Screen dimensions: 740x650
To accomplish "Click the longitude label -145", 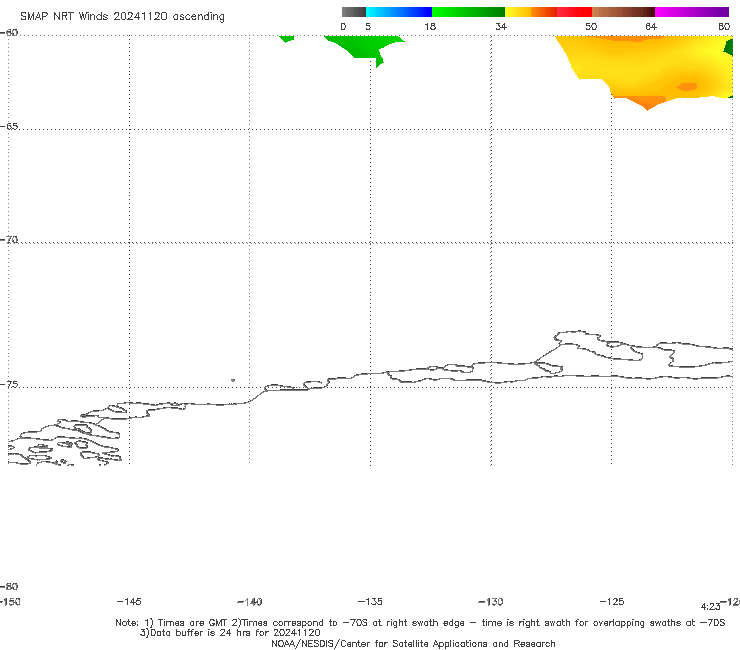I will click(129, 601).
